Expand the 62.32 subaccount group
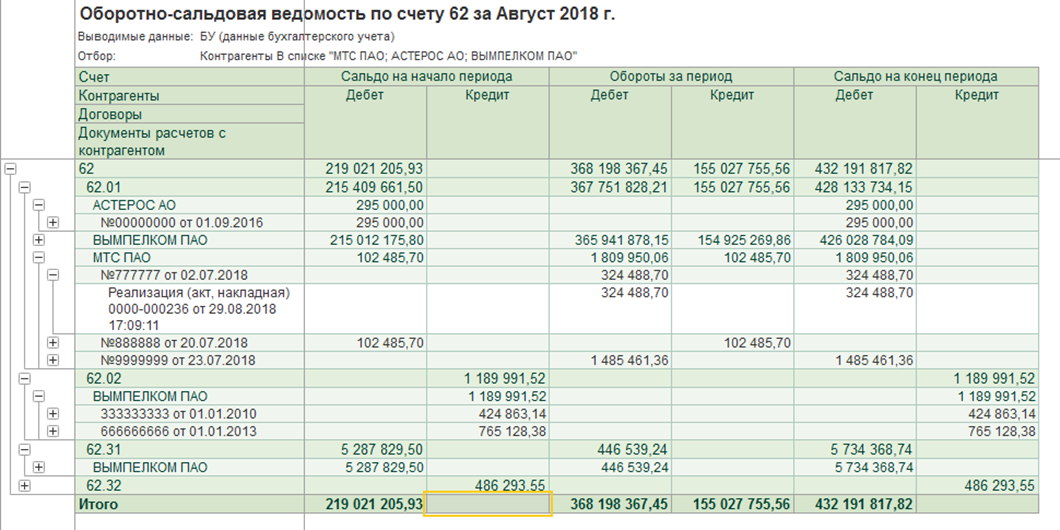The height and width of the screenshot is (530, 1060). point(25,485)
